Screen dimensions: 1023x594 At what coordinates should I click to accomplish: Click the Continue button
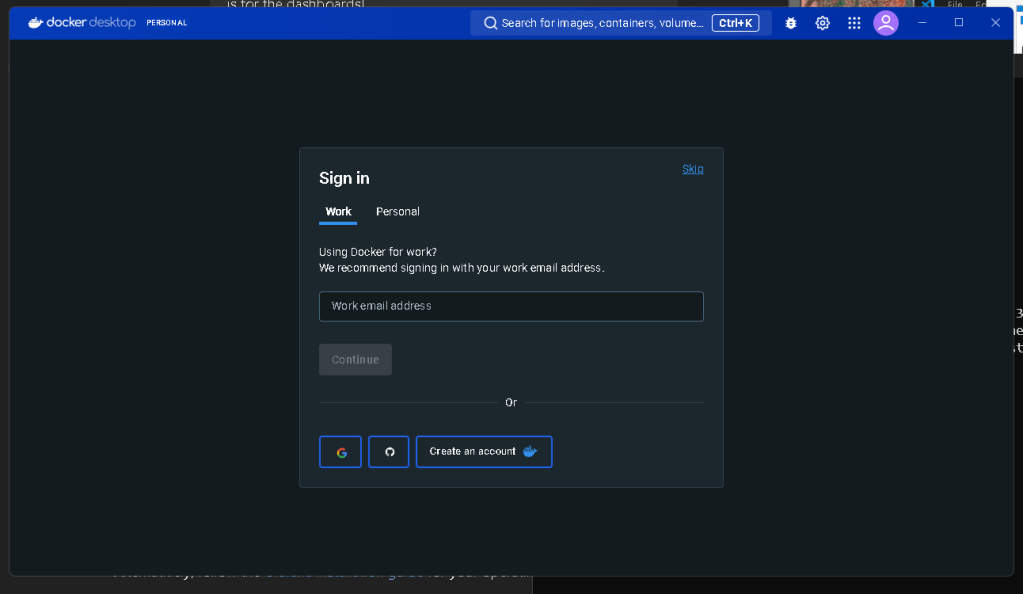click(x=355, y=360)
